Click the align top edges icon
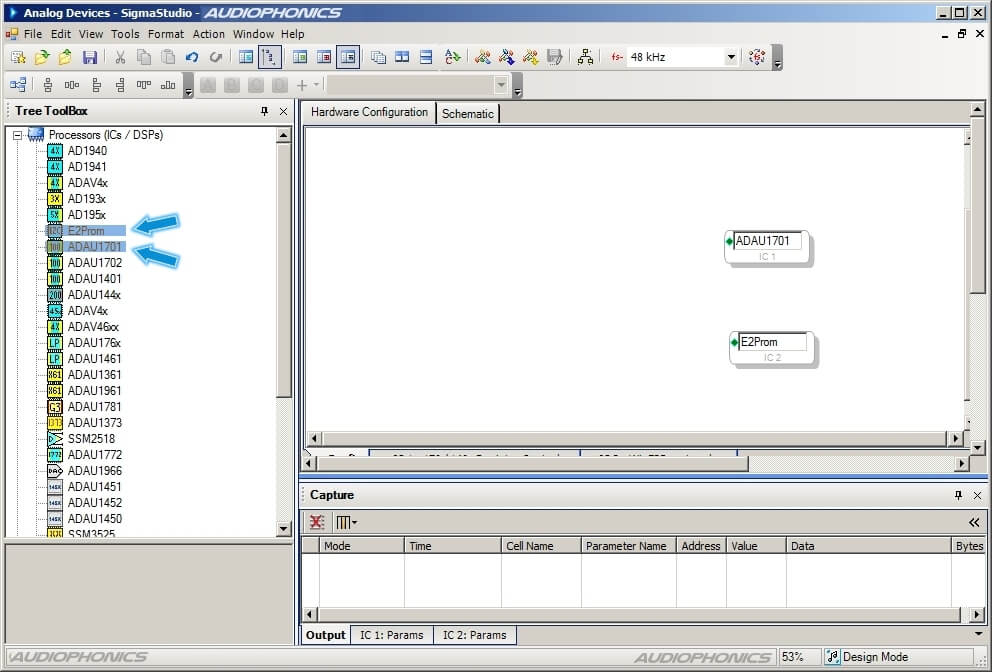Viewport: 992px width, 672px height. click(144, 85)
